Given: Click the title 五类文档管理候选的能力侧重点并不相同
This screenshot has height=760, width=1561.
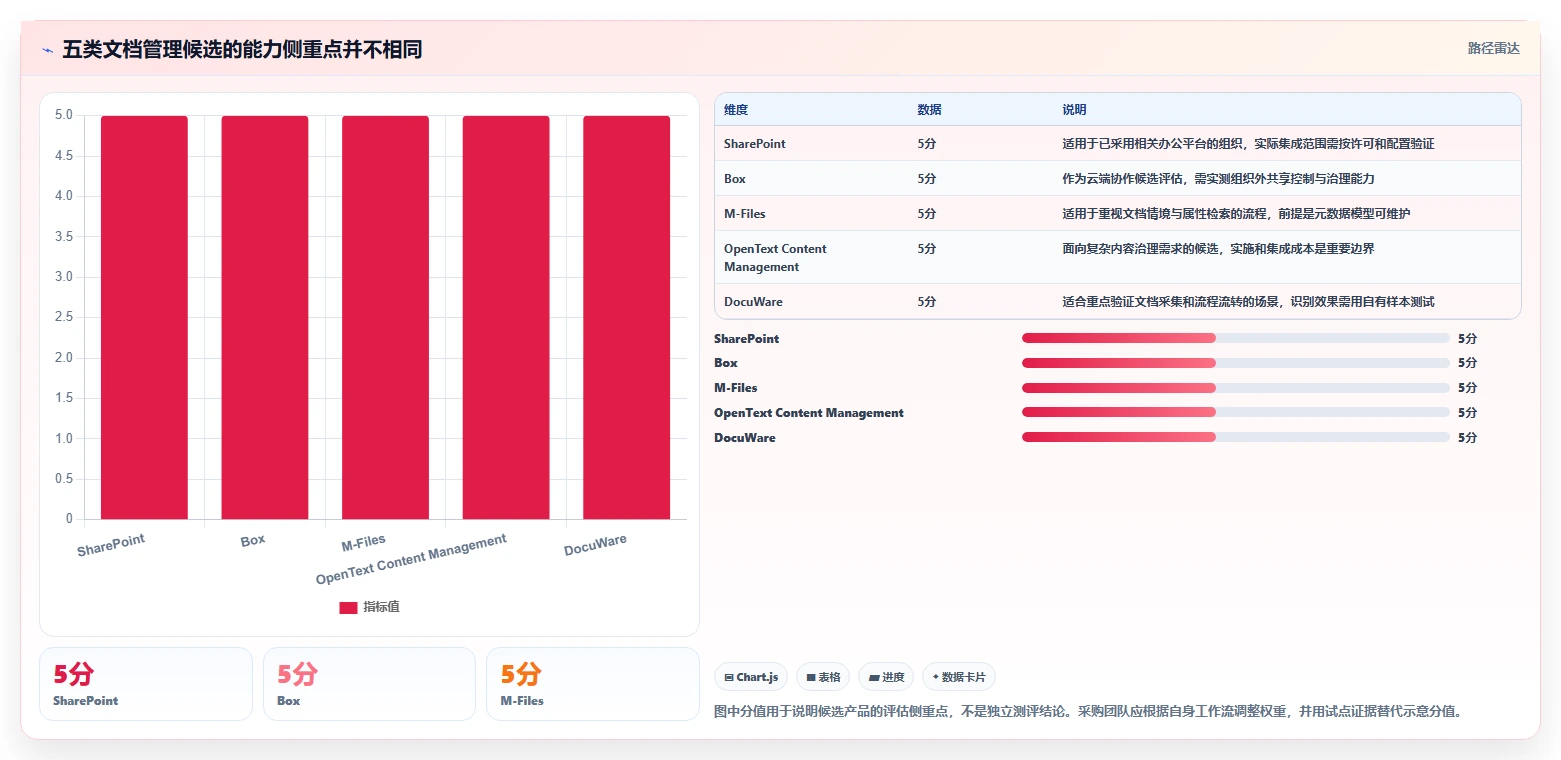Looking at the screenshot, I should coord(242,49).
